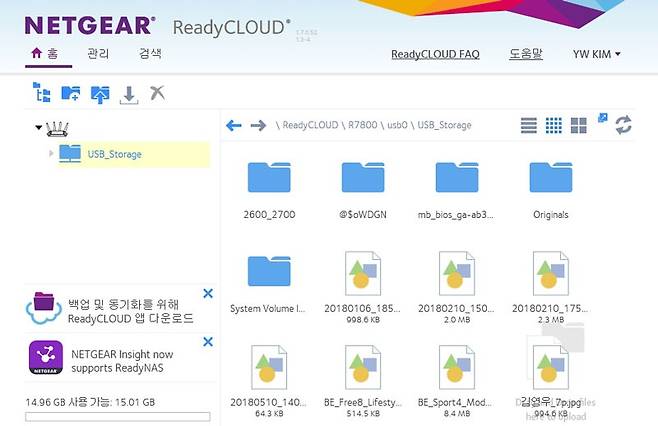Click the 14.96 GB storage status text
This screenshot has width=658, height=426.
pos(90,402)
